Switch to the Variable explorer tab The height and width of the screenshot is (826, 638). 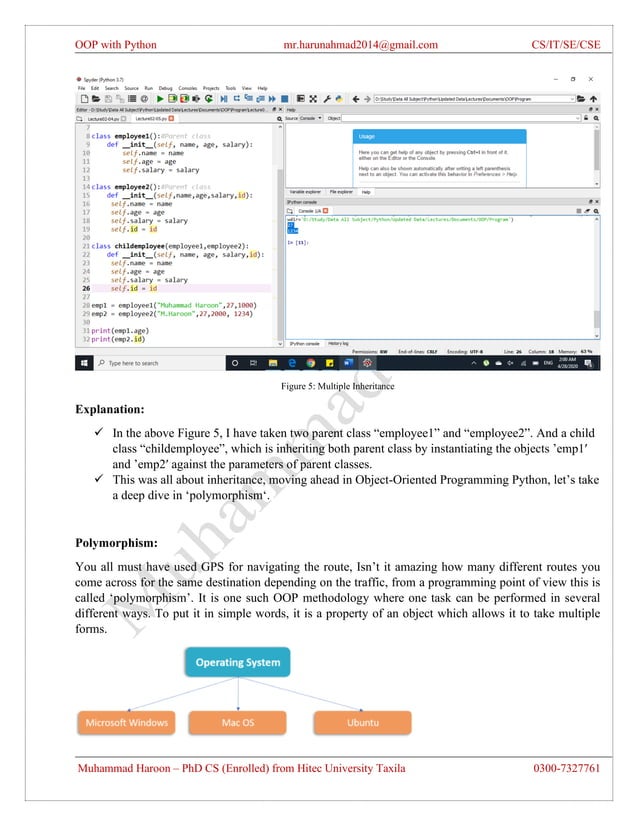click(x=305, y=192)
